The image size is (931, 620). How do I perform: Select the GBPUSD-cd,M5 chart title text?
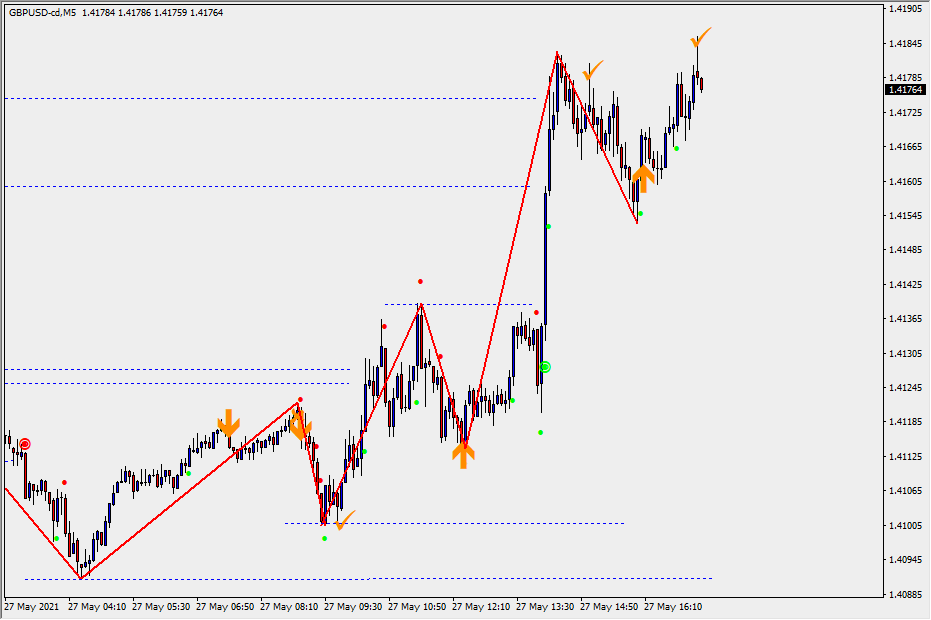click(x=42, y=13)
